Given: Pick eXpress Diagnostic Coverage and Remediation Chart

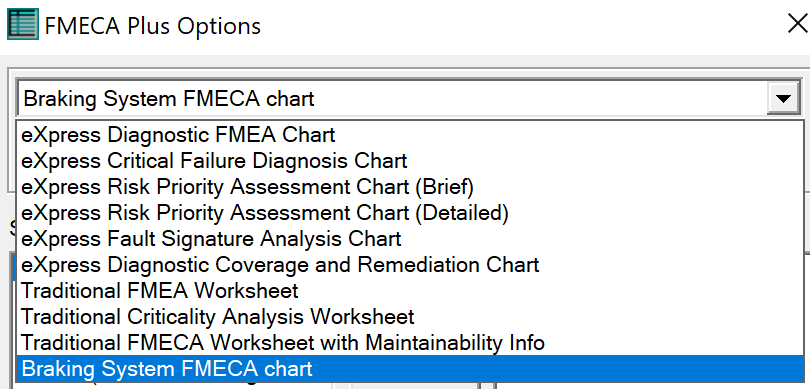Looking at the screenshot, I should (410, 264).
